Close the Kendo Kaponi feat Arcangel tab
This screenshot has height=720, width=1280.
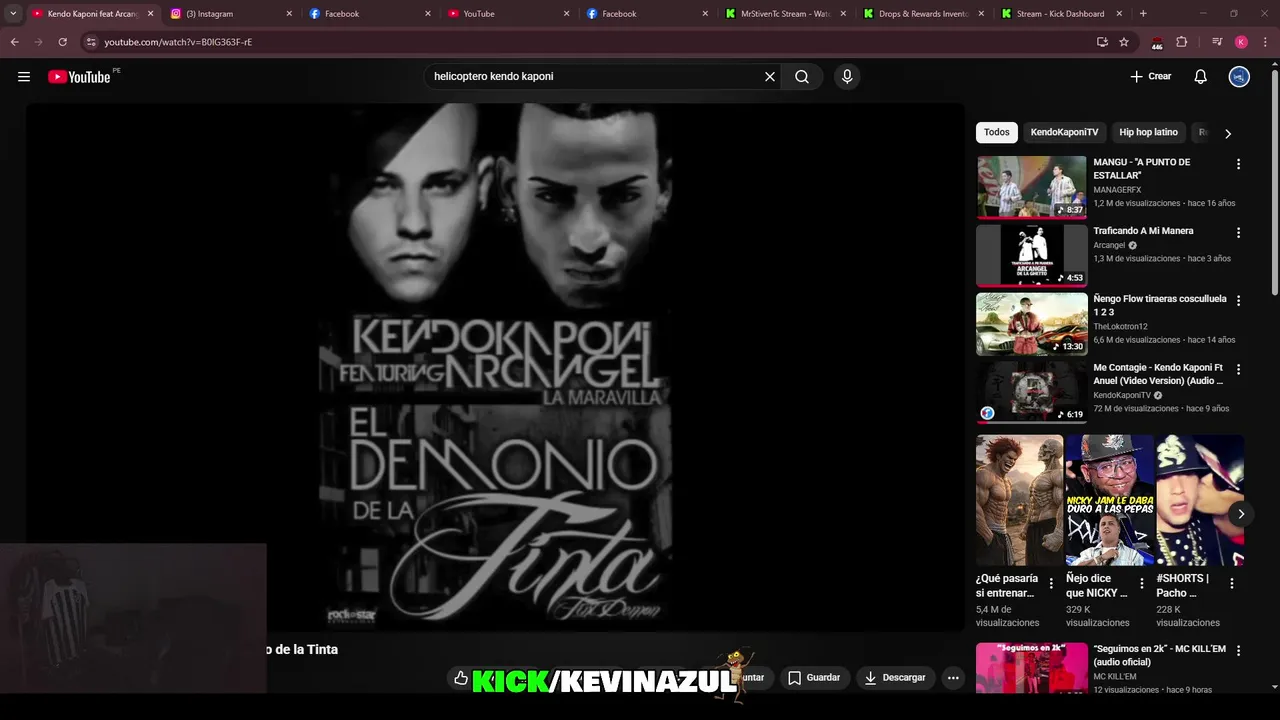pos(151,14)
